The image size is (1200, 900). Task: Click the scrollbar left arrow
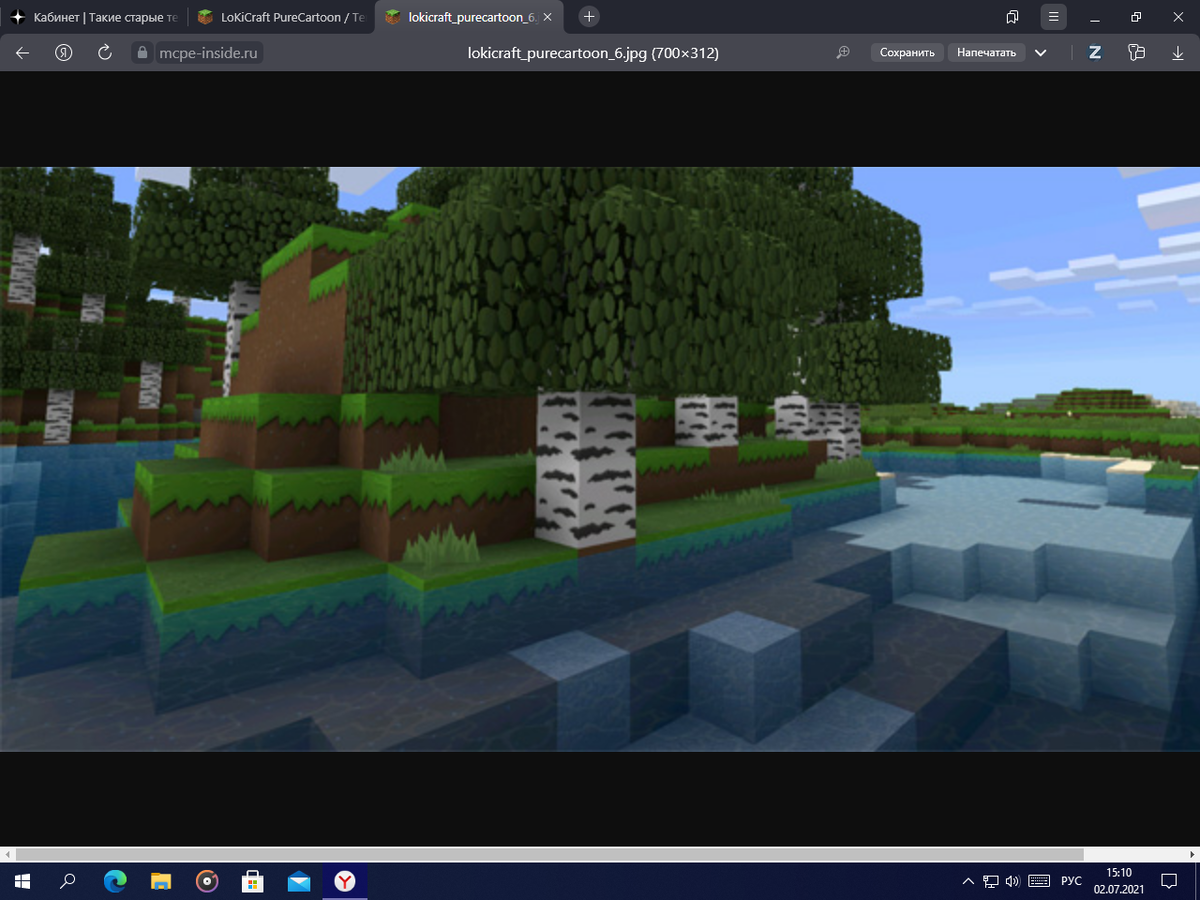7,856
